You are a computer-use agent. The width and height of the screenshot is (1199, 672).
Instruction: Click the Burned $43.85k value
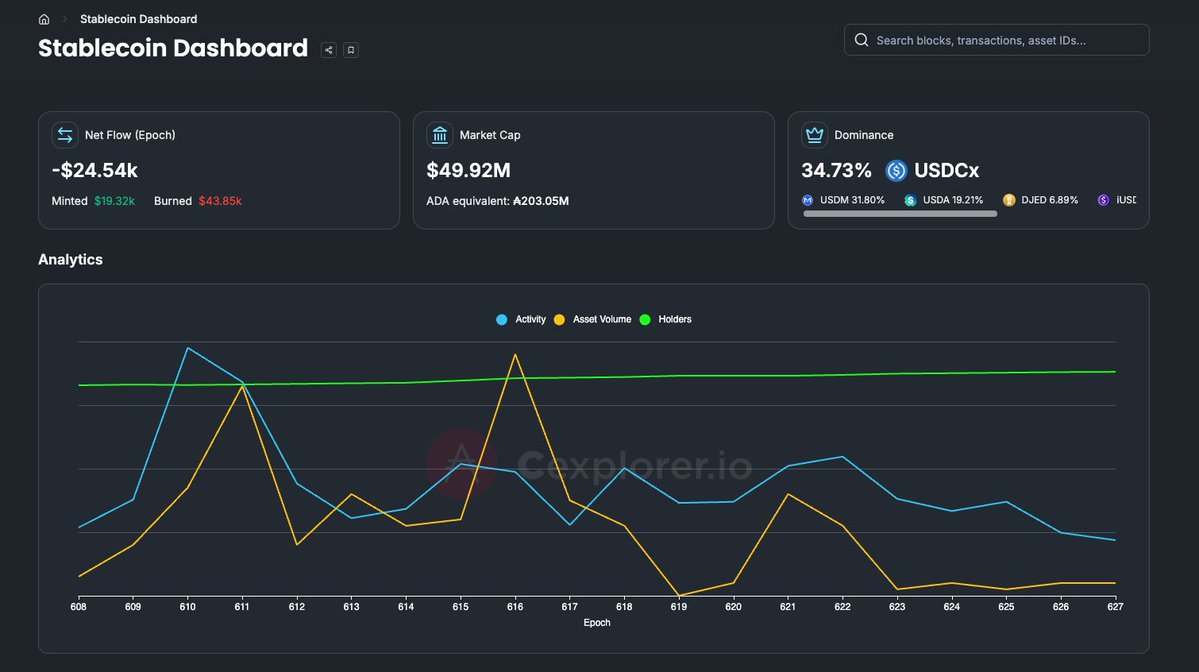pyautogui.click(x=220, y=201)
